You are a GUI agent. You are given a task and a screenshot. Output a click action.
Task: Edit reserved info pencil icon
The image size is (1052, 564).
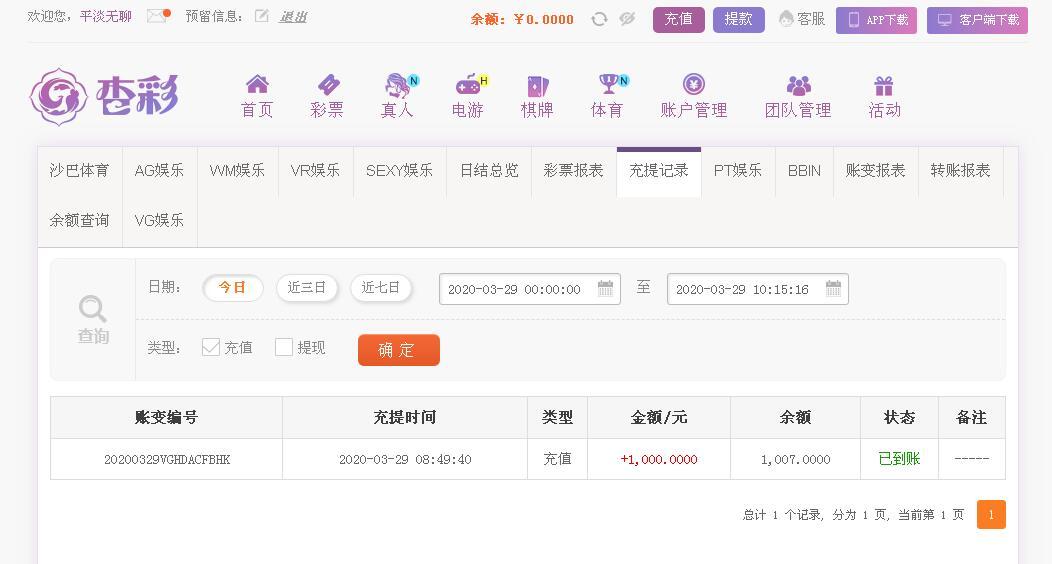click(x=262, y=16)
